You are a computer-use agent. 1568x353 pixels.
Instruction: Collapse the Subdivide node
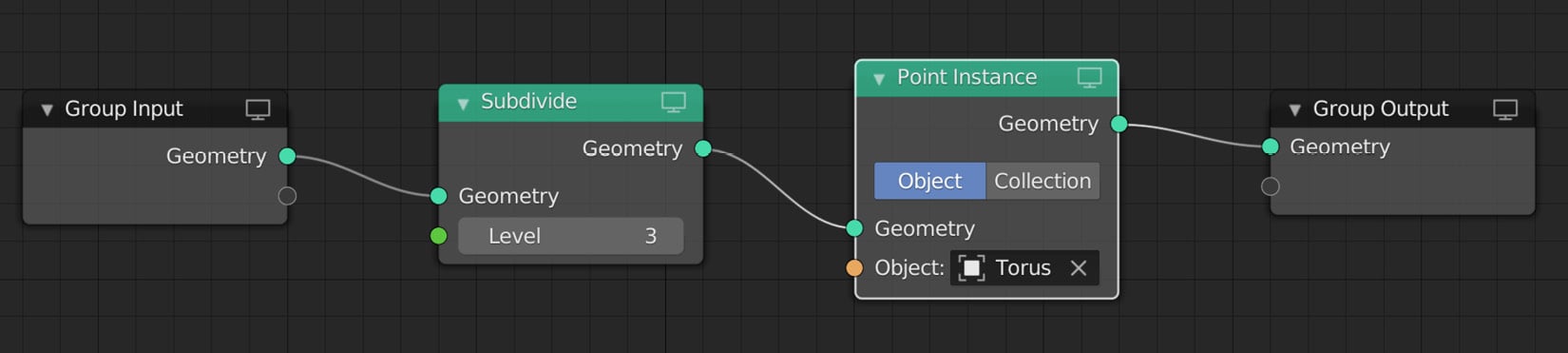click(x=463, y=103)
